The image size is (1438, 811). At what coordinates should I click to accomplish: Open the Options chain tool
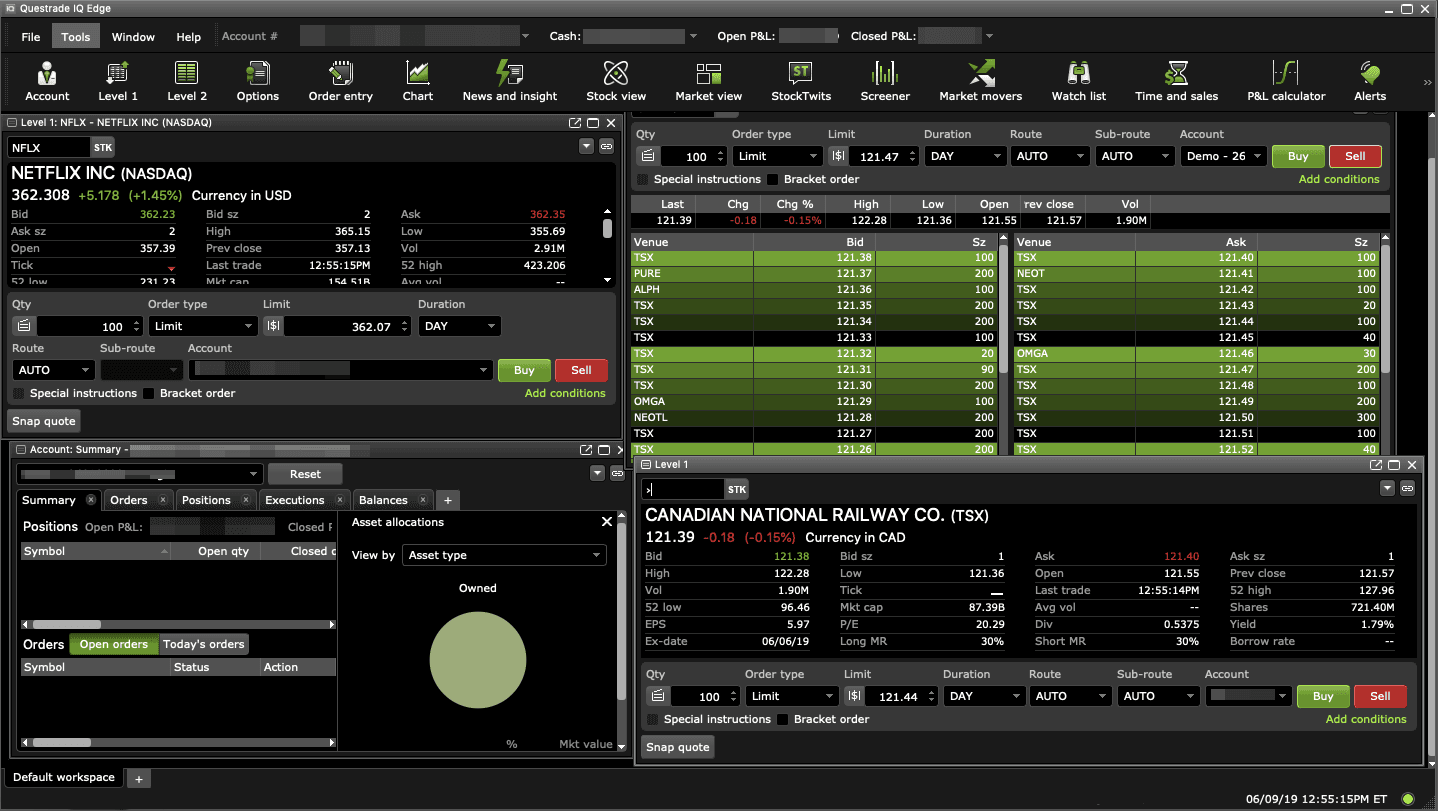tap(257, 80)
